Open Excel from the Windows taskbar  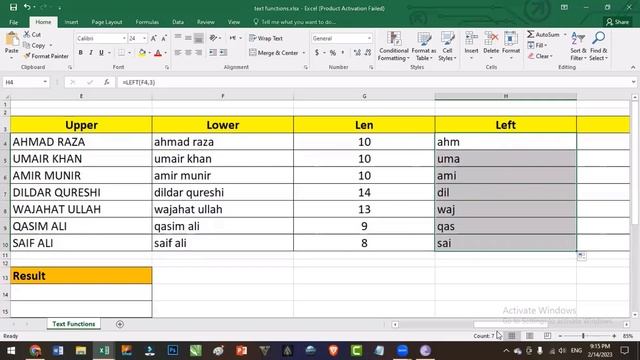pyautogui.click(x=104, y=351)
